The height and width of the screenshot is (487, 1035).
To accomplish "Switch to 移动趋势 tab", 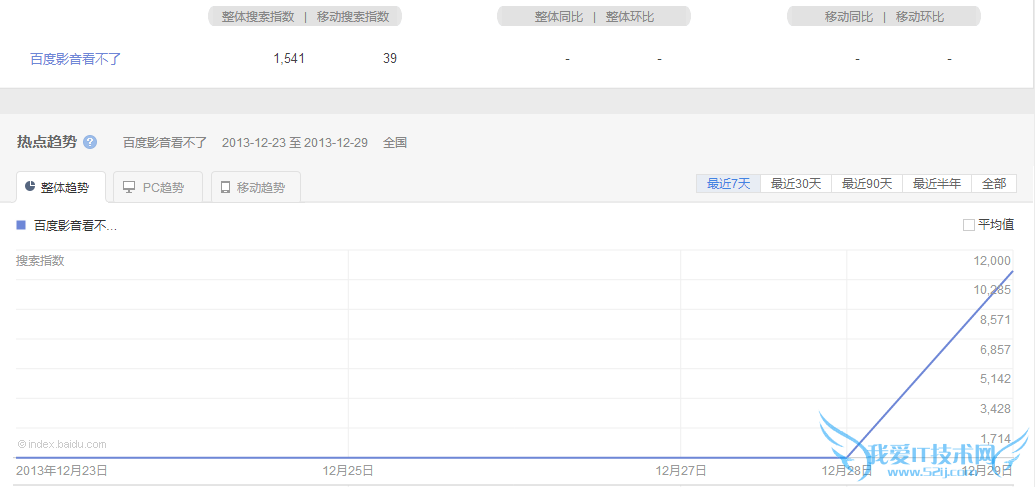I will 256,187.
